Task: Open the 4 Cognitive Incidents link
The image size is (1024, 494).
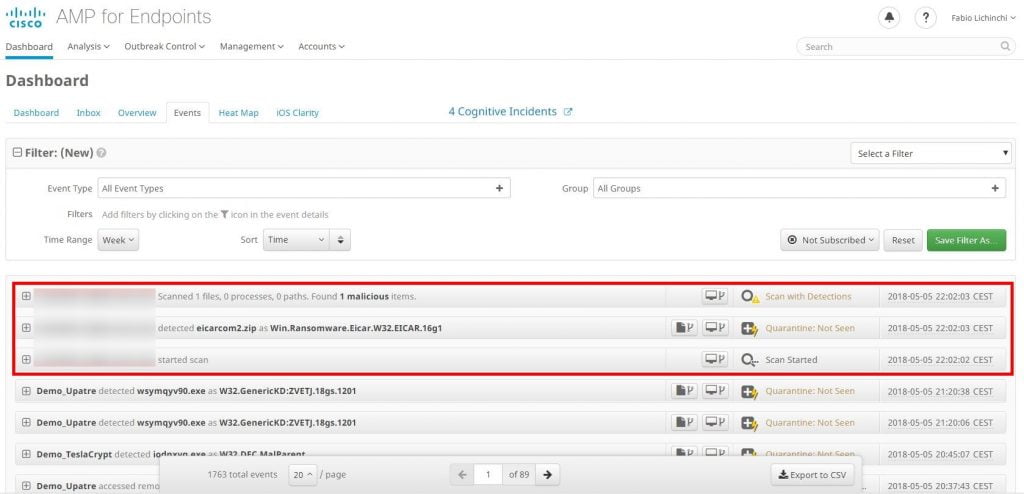Action: click(x=502, y=112)
